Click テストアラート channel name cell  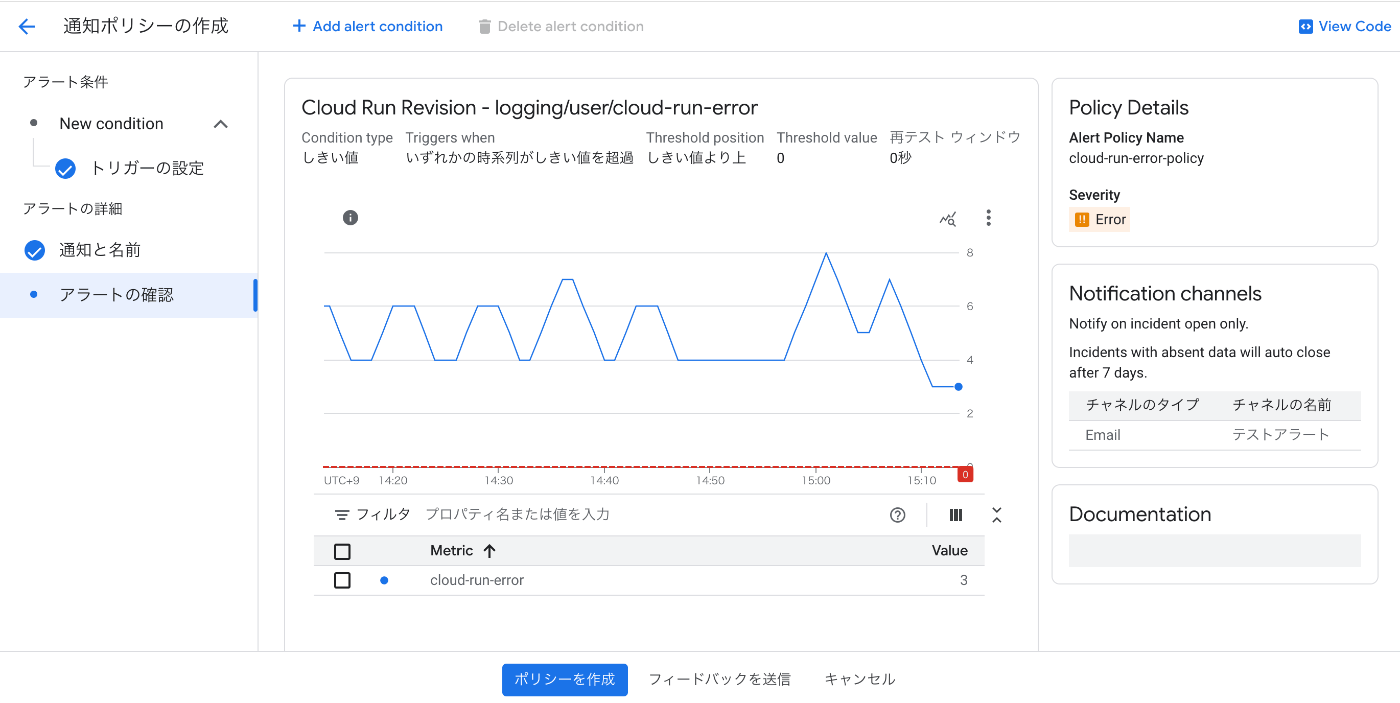1281,435
